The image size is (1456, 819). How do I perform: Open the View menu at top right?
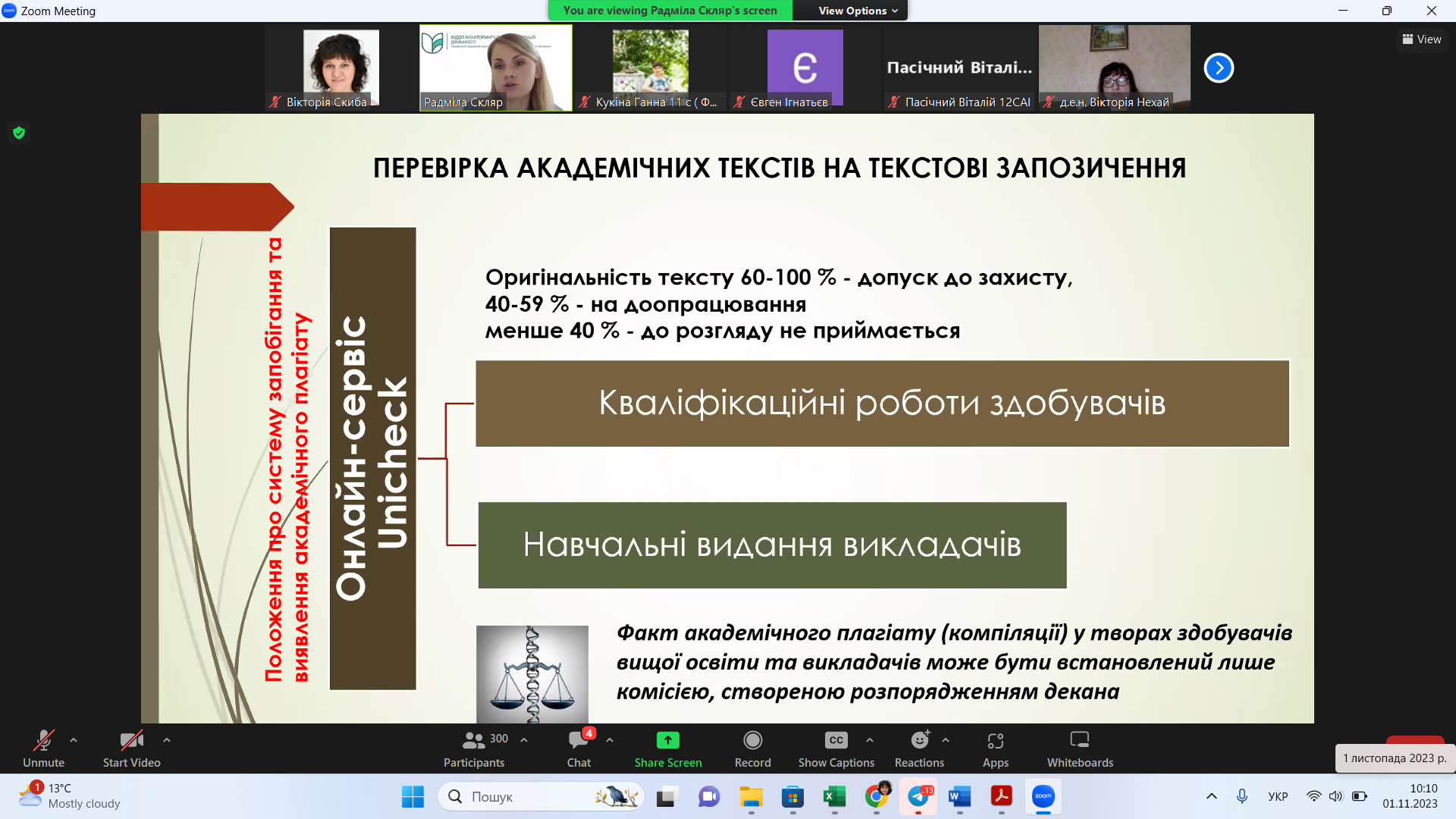tap(1422, 39)
